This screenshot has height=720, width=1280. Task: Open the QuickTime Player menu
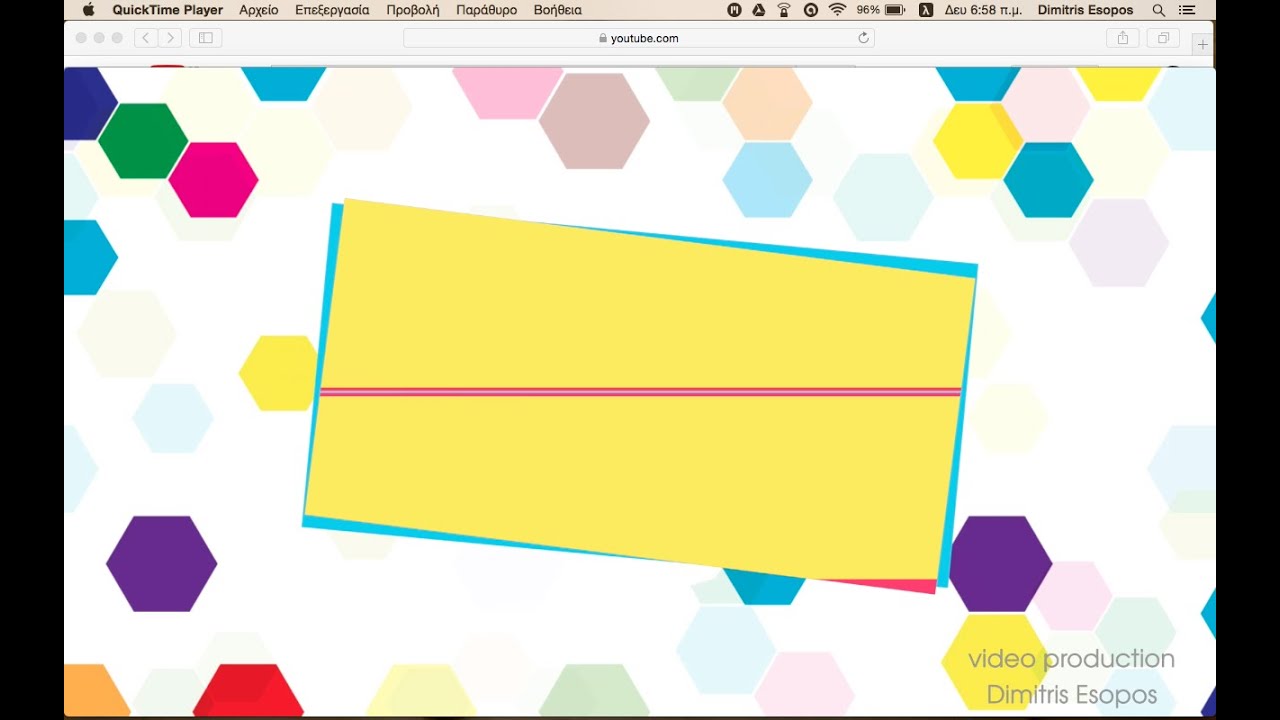168,10
